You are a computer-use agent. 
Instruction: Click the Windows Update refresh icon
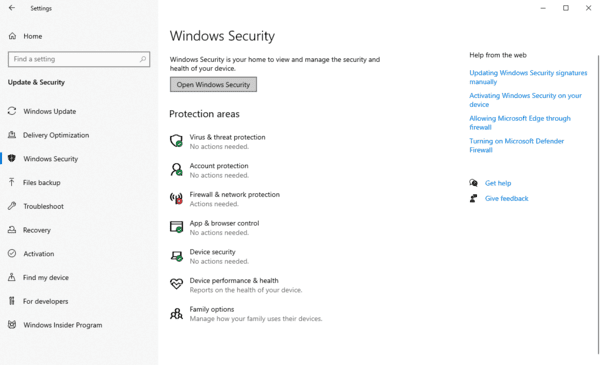tap(12, 111)
